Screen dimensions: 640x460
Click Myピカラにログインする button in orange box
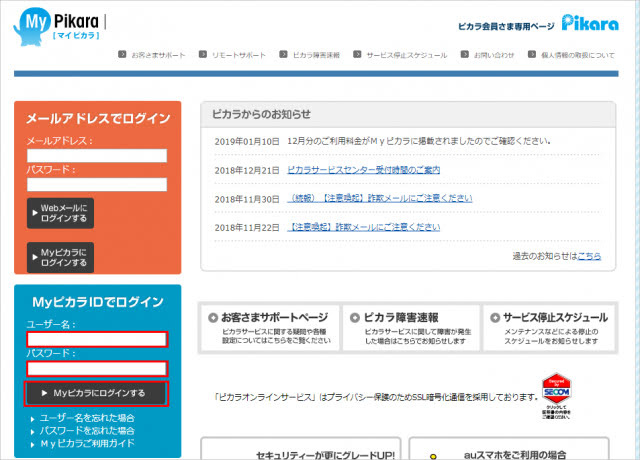click(60, 258)
